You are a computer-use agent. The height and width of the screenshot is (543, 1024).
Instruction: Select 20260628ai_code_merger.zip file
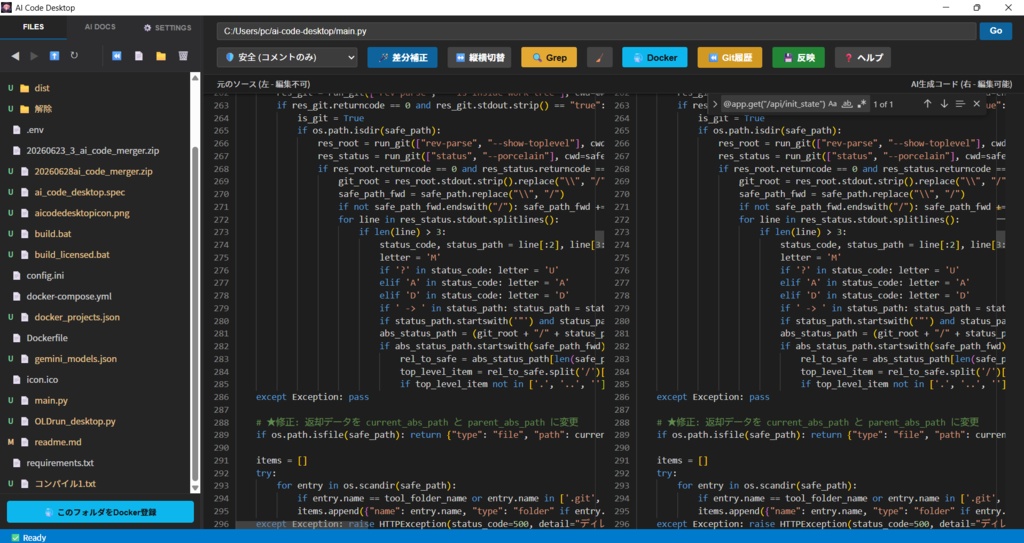click(95, 171)
